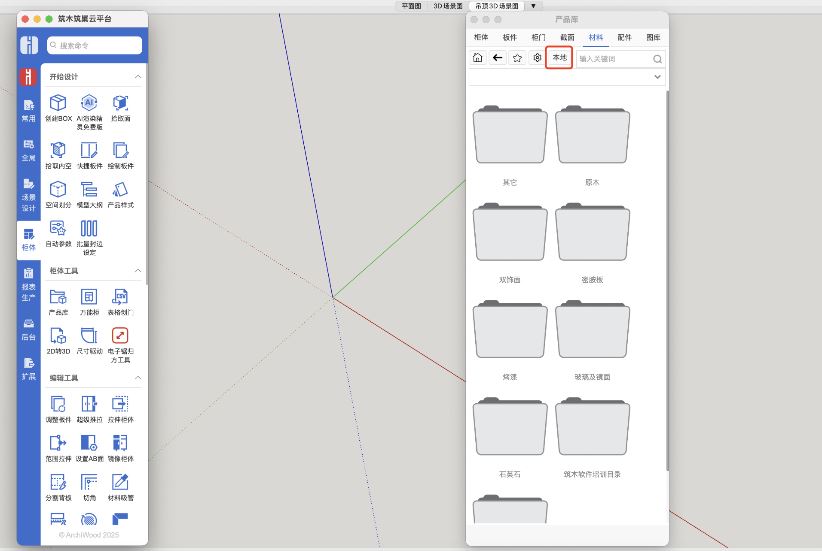Switch to the 板件 tab
Image resolution: width=822 pixels, height=551 pixels.
click(510, 36)
